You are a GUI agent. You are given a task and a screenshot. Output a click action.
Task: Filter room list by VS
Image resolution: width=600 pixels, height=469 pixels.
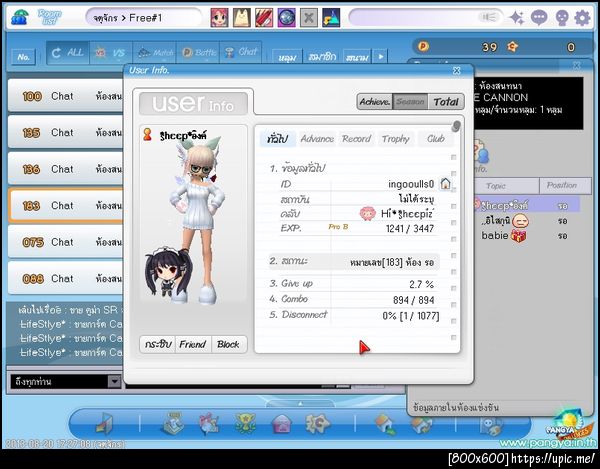coord(111,53)
